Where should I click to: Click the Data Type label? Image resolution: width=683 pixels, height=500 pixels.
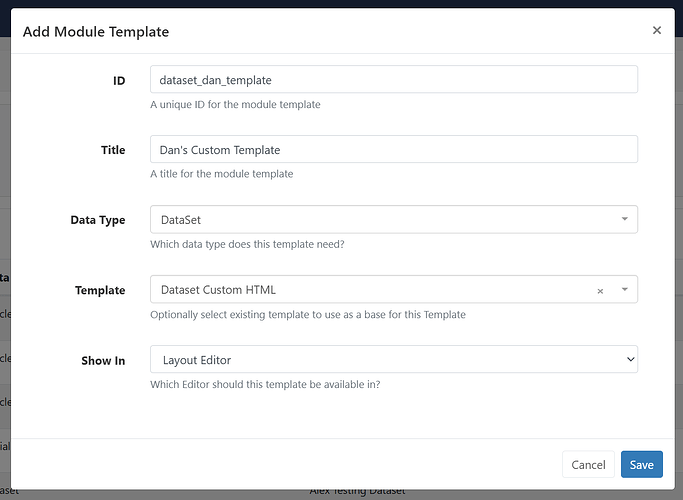click(98, 220)
